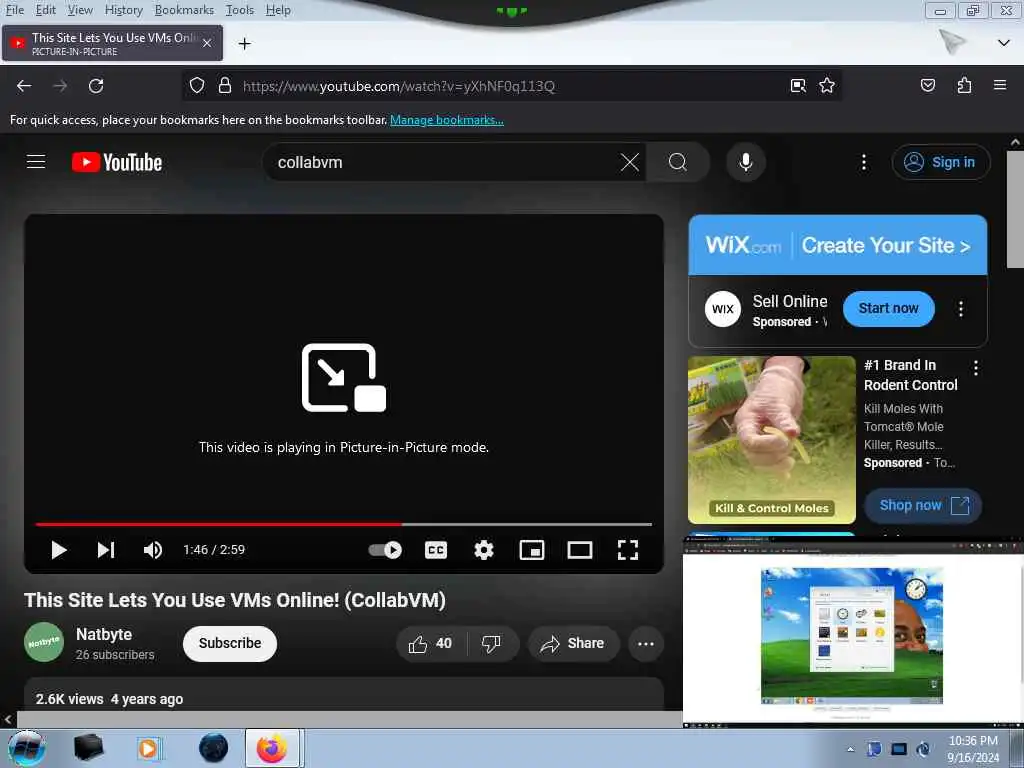This screenshot has width=1024, height=768.
Task: Open Firefox taskbar button
Action: [272, 748]
